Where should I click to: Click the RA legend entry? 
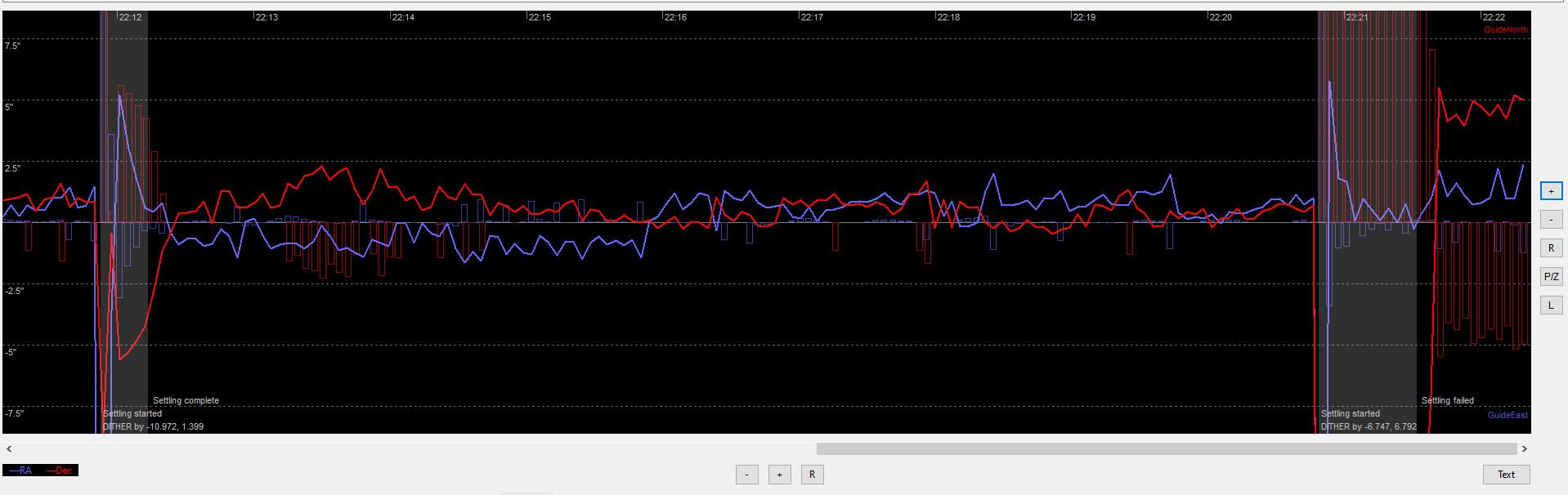(21, 470)
